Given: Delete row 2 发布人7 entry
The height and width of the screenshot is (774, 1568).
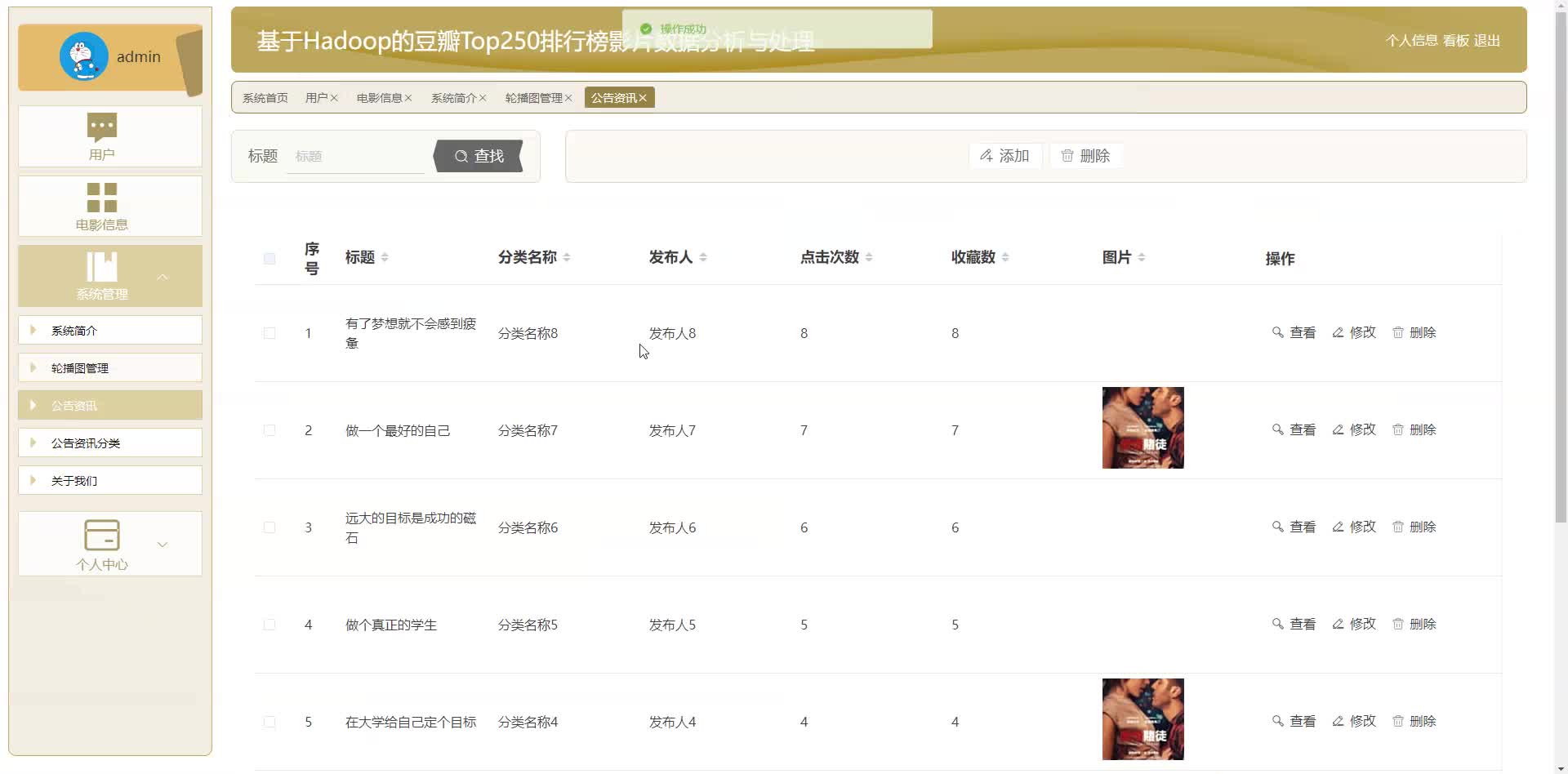Looking at the screenshot, I should pos(1414,429).
